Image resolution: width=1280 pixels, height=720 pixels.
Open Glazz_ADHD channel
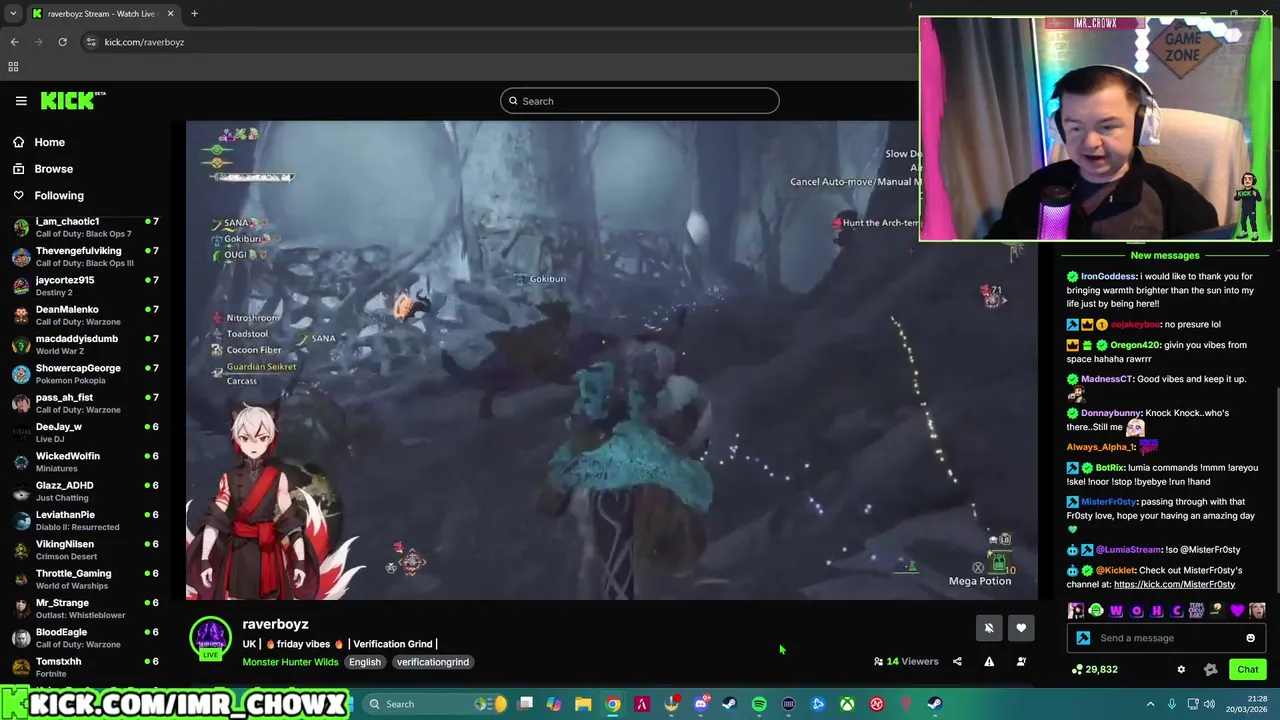point(85,491)
